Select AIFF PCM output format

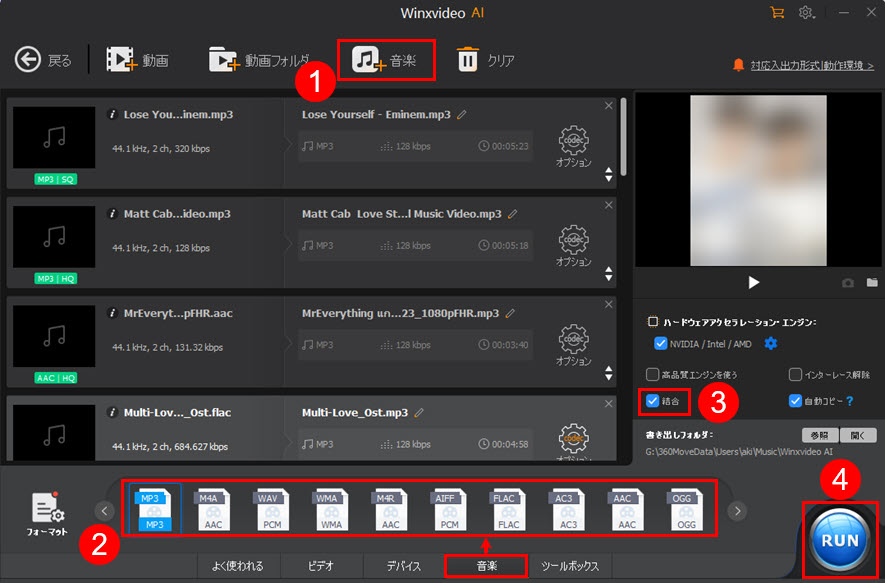pos(449,510)
